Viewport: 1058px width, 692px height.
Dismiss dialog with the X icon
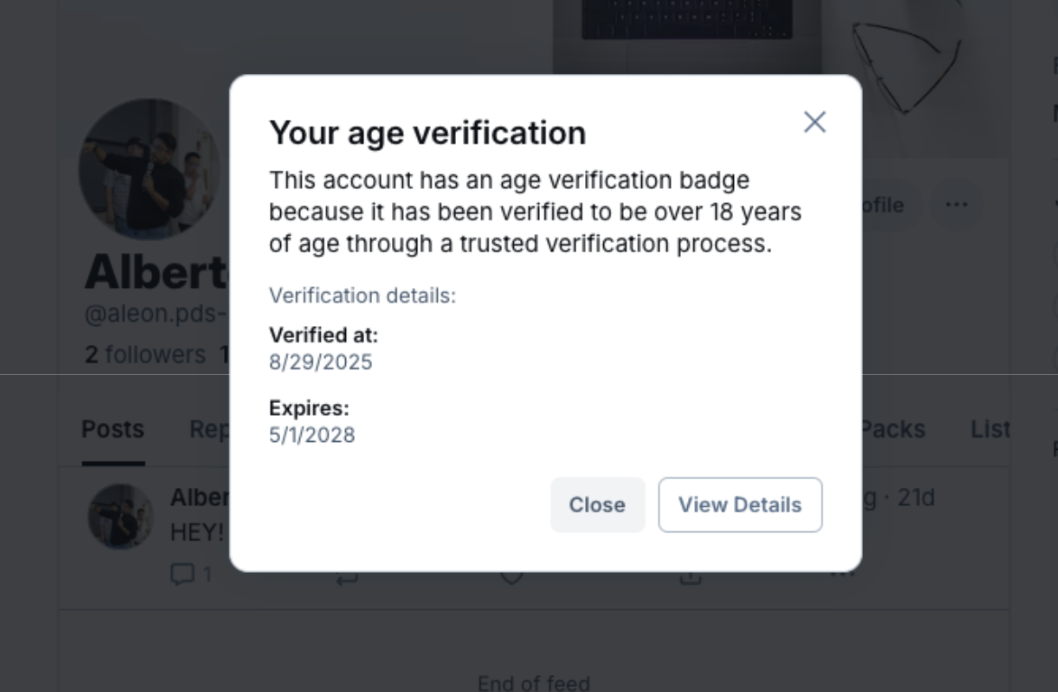814,122
